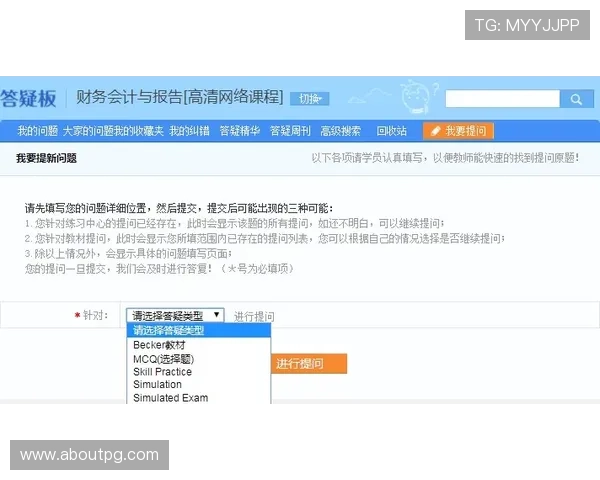Click the 切换 course switch button
The height and width of the screenshot is (480, 600).
(310, 99)
